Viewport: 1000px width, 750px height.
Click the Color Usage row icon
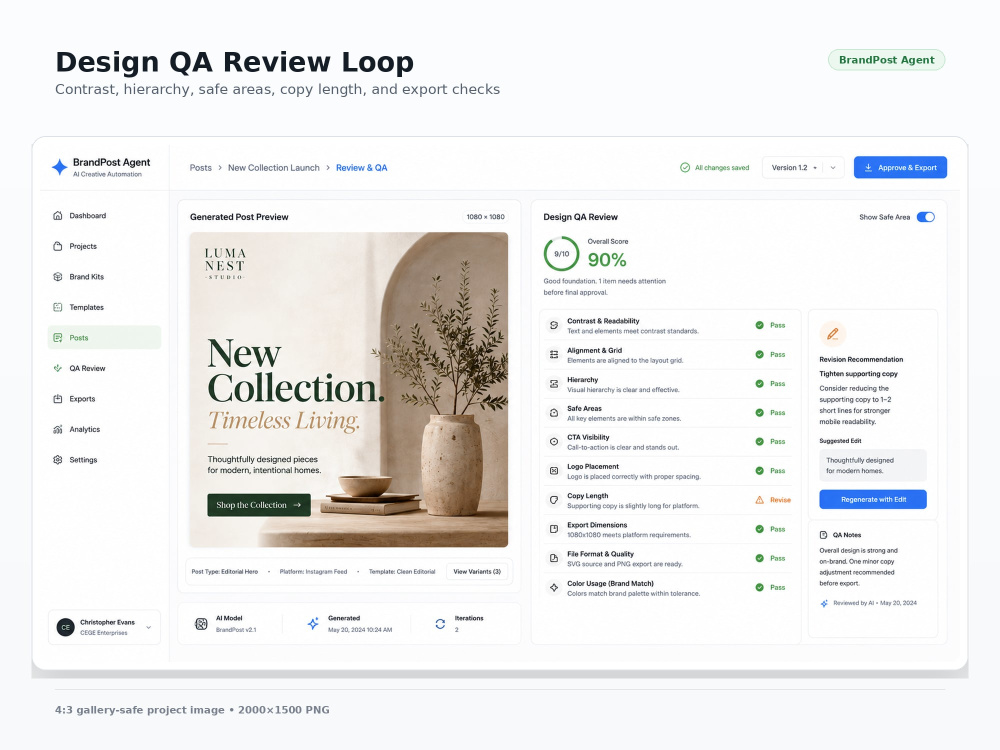pos(554,587)
